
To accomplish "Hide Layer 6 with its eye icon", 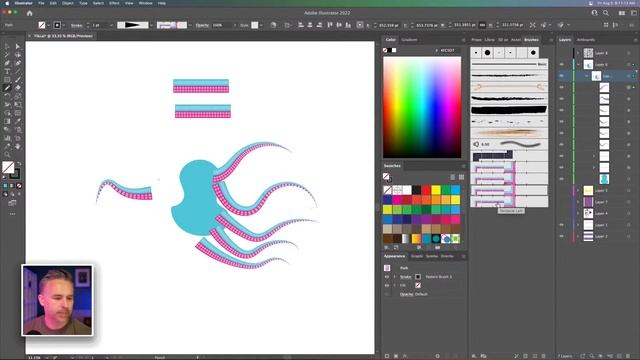I will [x=562, y=64].
